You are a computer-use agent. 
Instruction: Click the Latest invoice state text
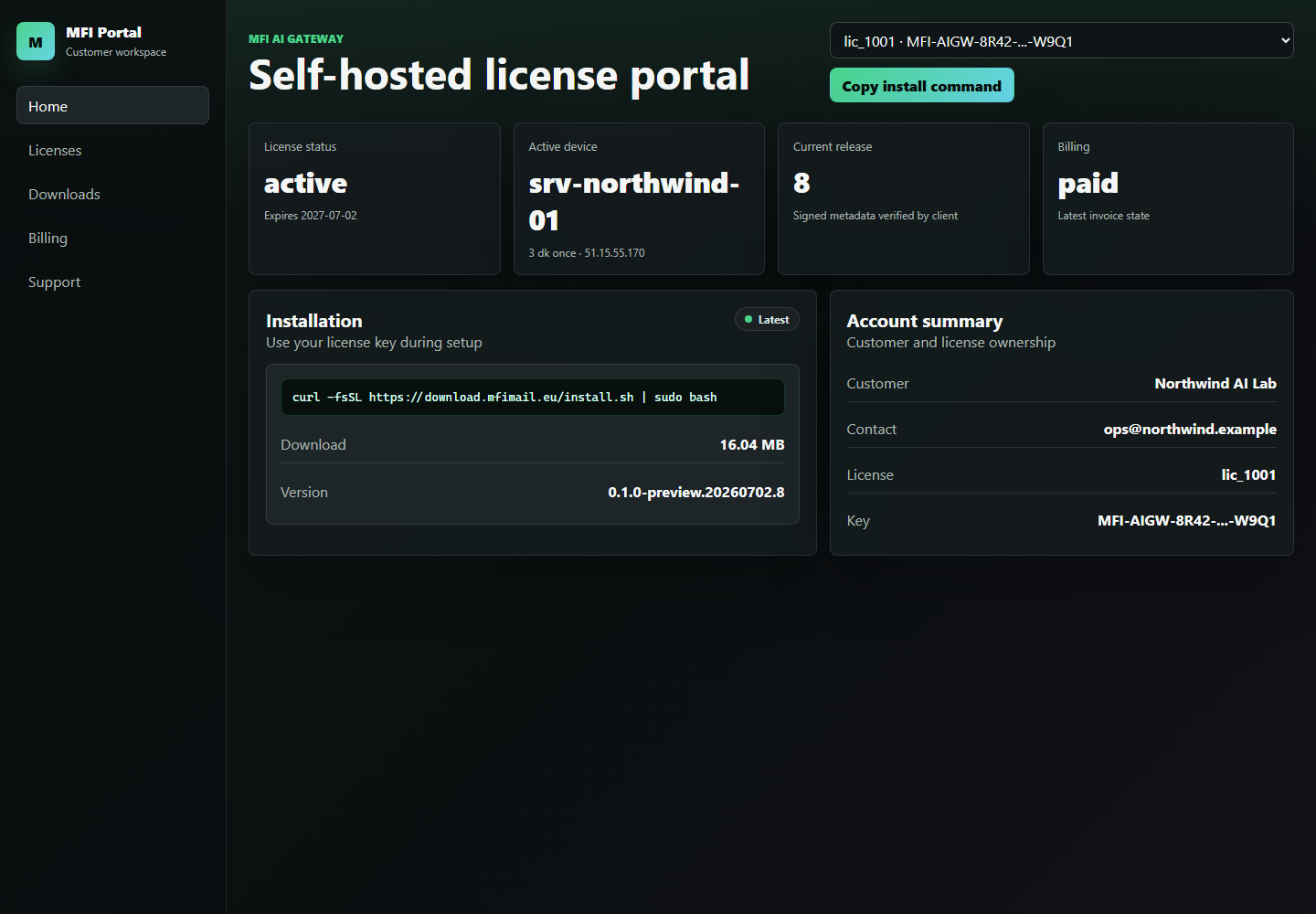(x=1103, y=216)
